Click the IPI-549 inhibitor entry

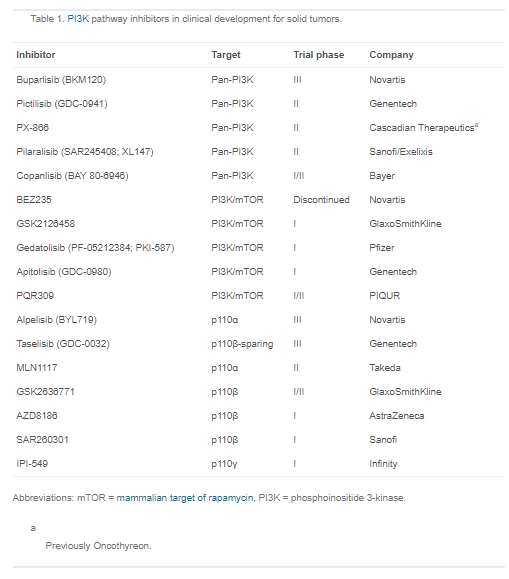point(32,464)
